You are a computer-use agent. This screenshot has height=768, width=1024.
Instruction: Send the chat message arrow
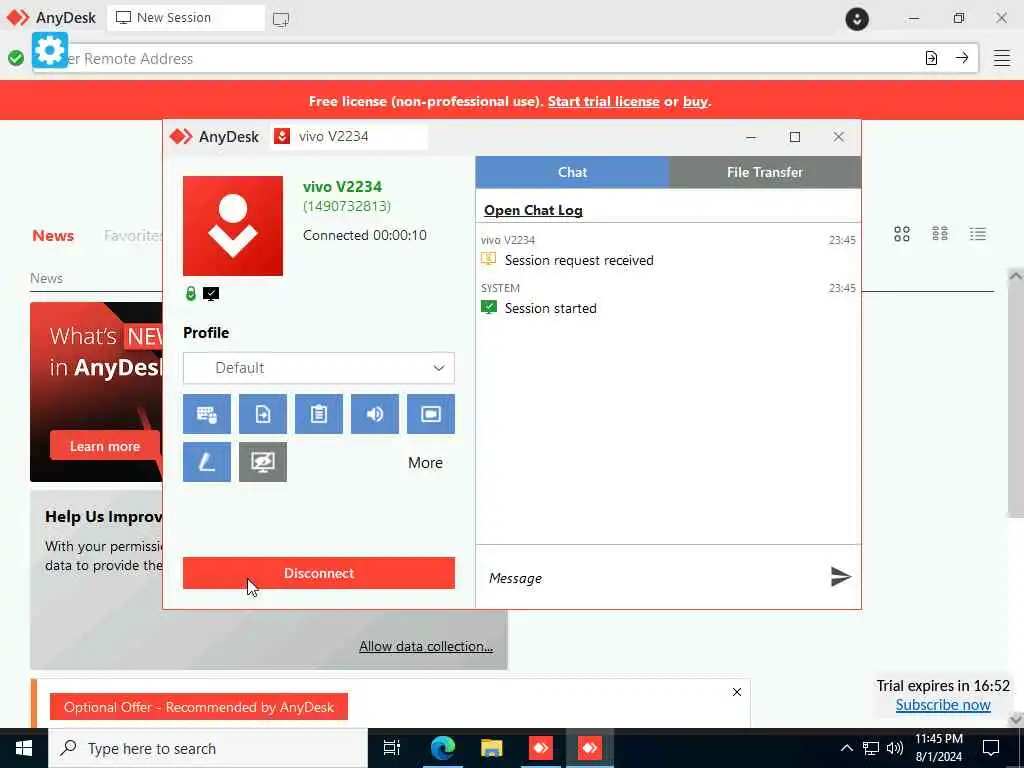[x=840, y=577]
